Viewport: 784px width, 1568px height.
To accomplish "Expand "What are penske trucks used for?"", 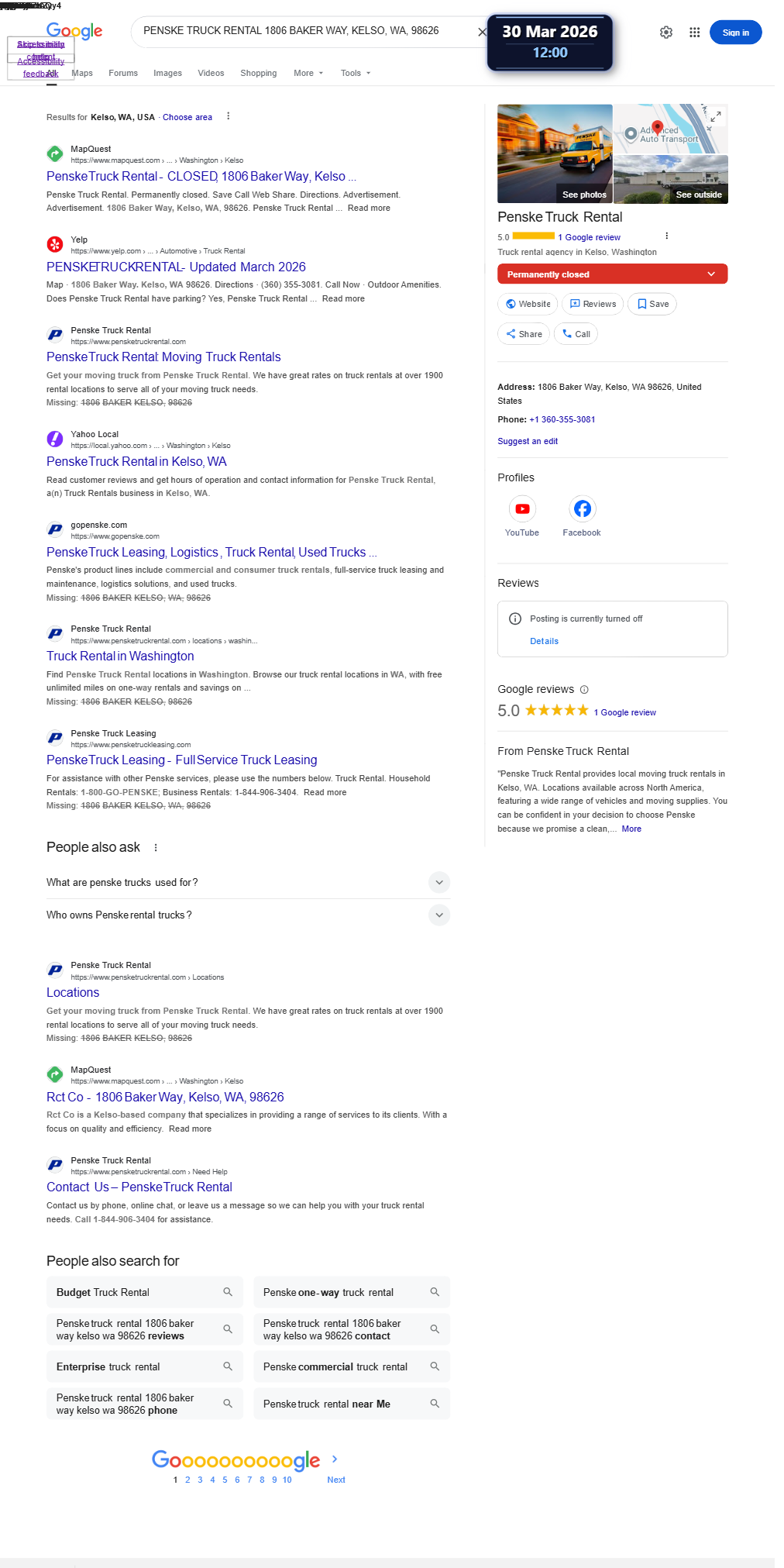I will [438, 882].
